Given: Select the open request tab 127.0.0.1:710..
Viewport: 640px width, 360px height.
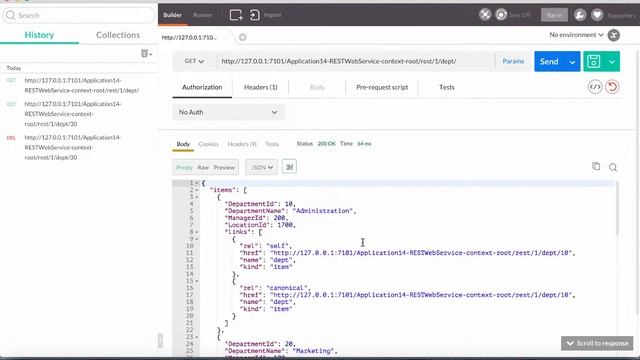Looking at the screenshot, I should [189, 37].
